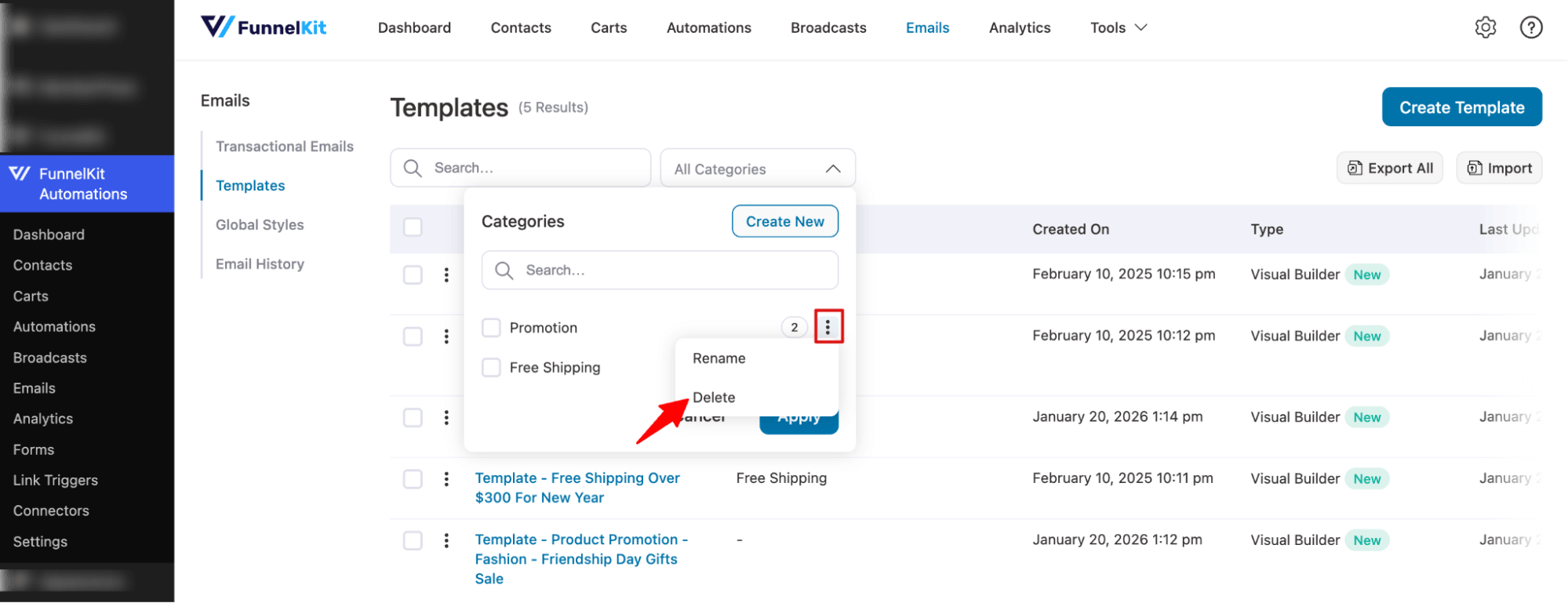1568x603 pixels.
Task: Collapse the All Categories dropdown
Action: tap(833, 168)
